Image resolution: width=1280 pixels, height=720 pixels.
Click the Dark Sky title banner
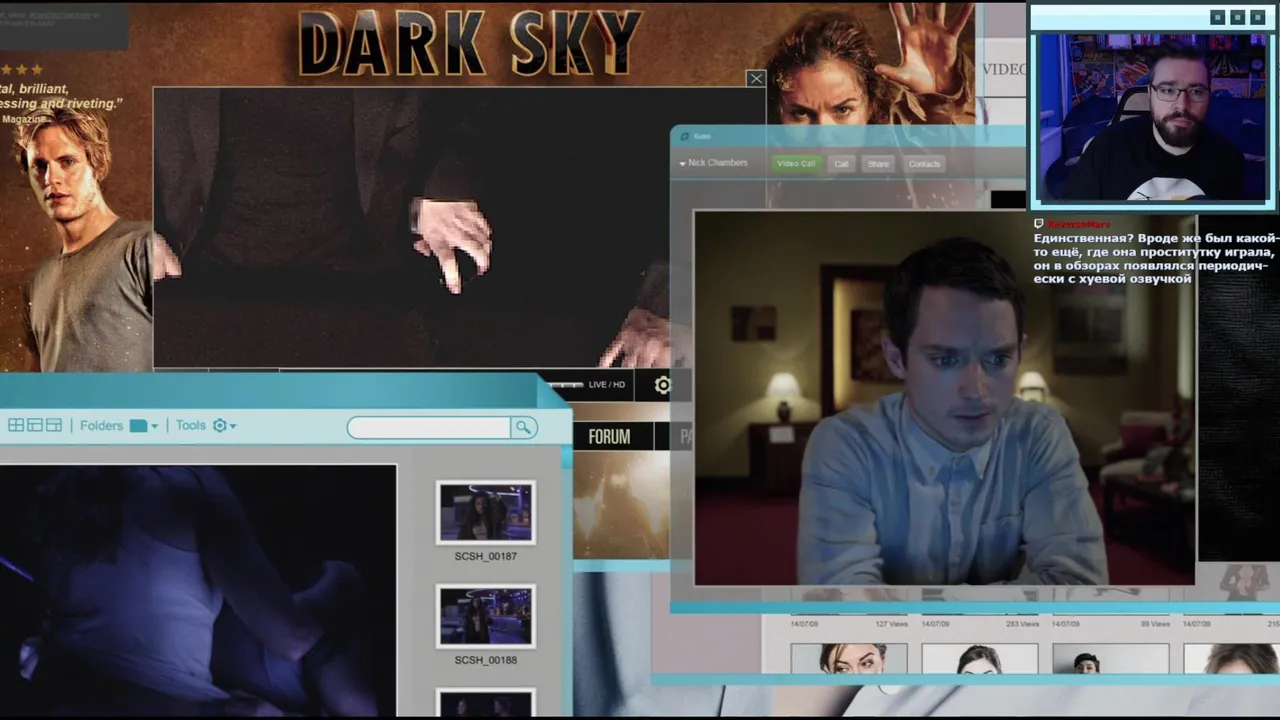470,45
